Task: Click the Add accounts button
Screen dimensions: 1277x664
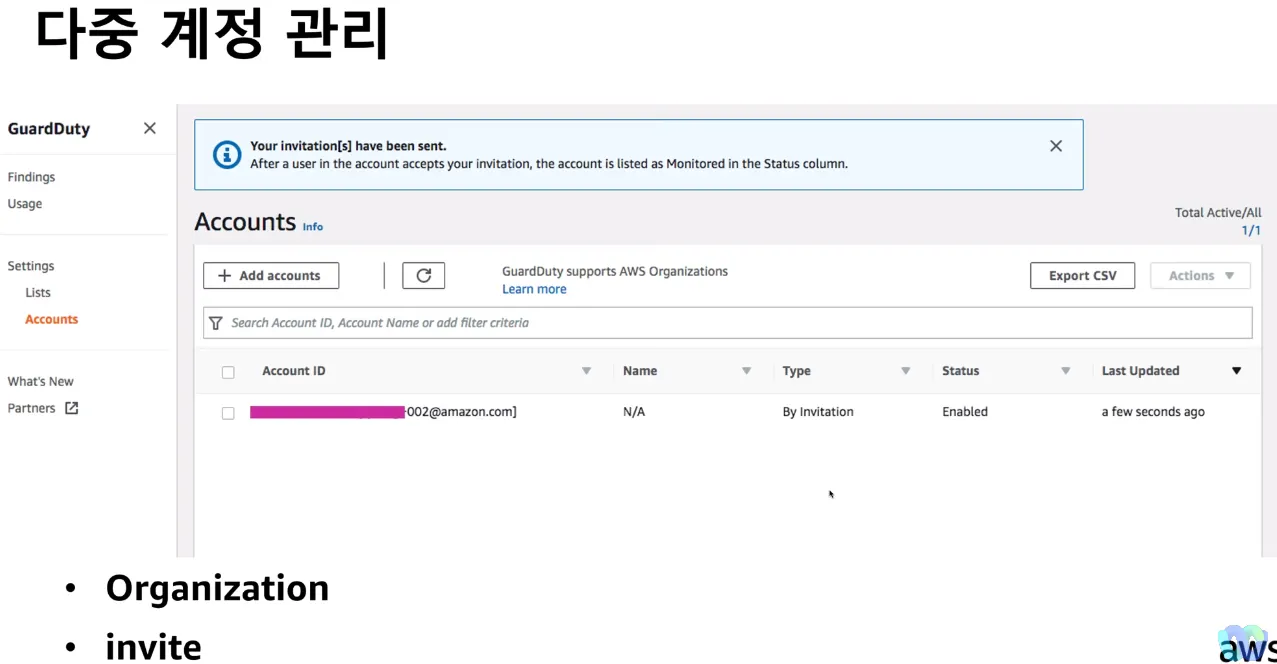Action: click(271, 276)
